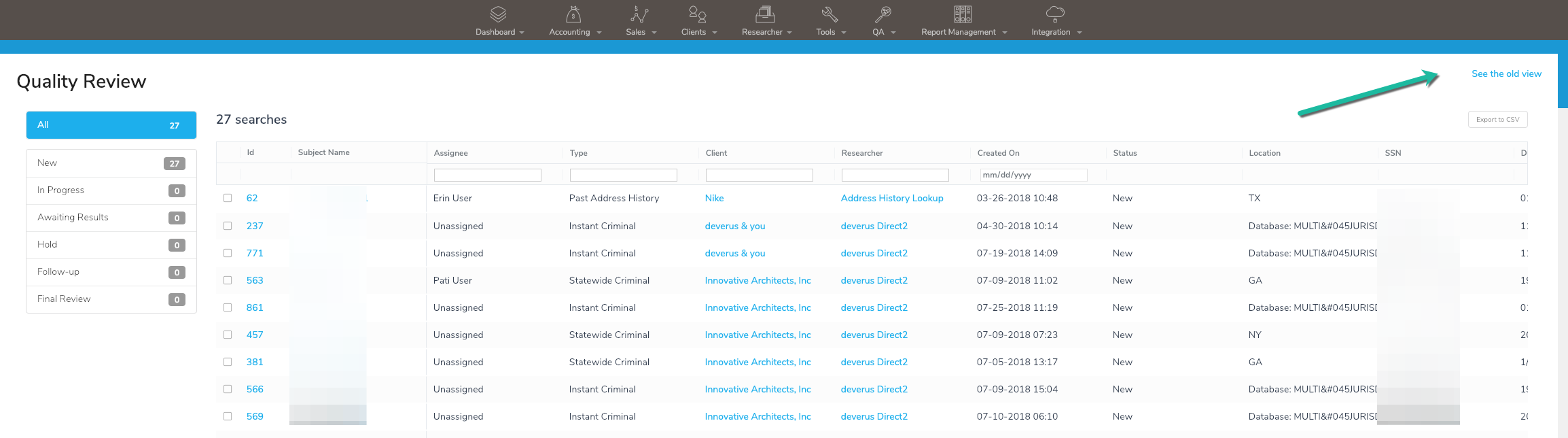Open search ID 237
This screenshot has width=1568, height=438.
point(255,226)
